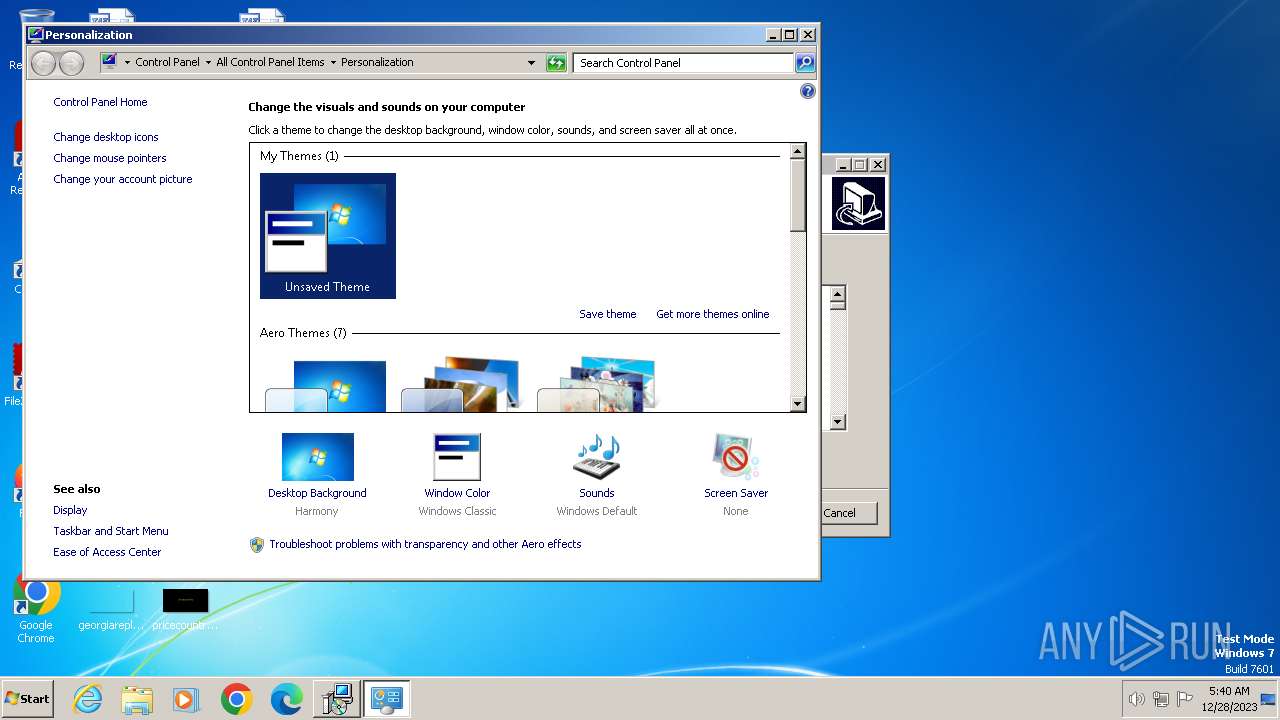This screenshot has width=1280, height=720.
Task: Open the Display link under See also
Action: coord(70,510)
